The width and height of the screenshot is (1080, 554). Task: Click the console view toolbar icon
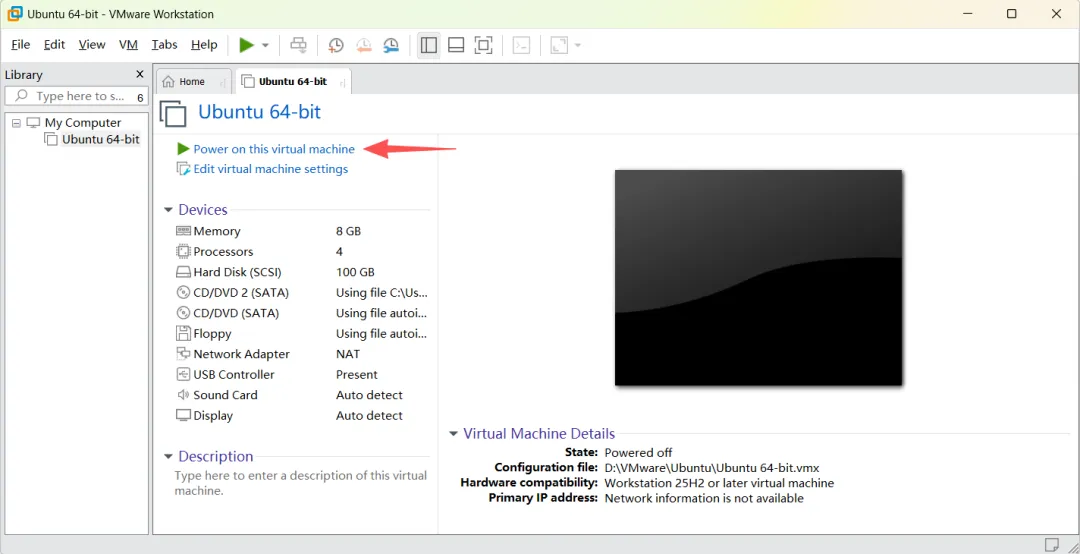coord(522,45)
